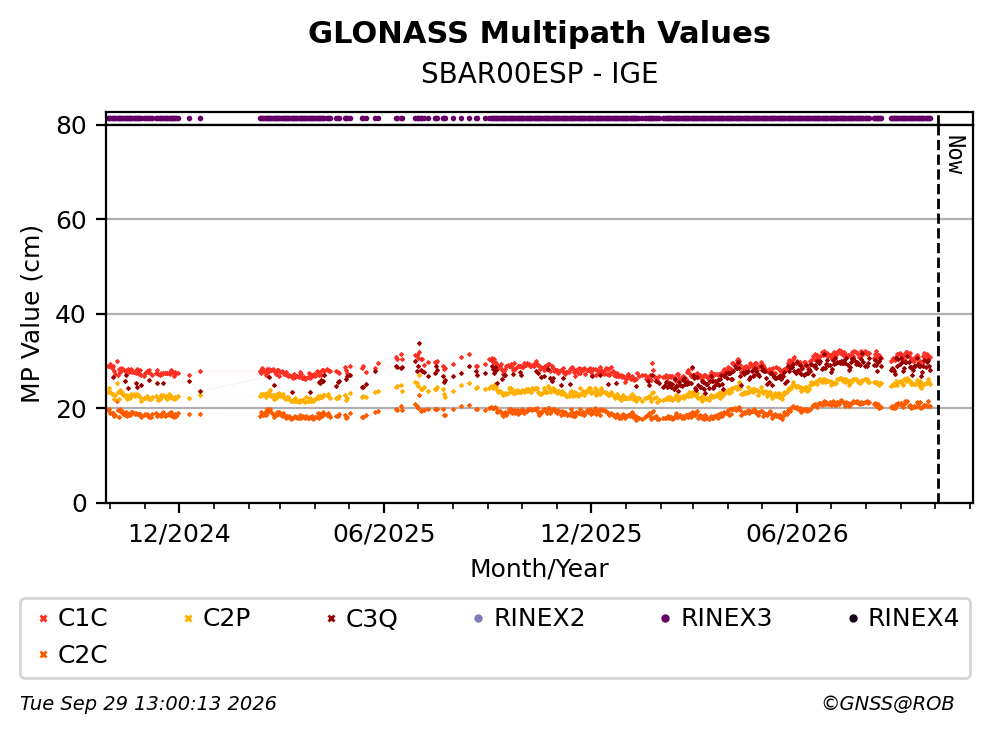Image resolution: width=993 pixels, height=734 pixels.
Task: Click the C2P yellow legend marker
Action: tap(188, 618)
